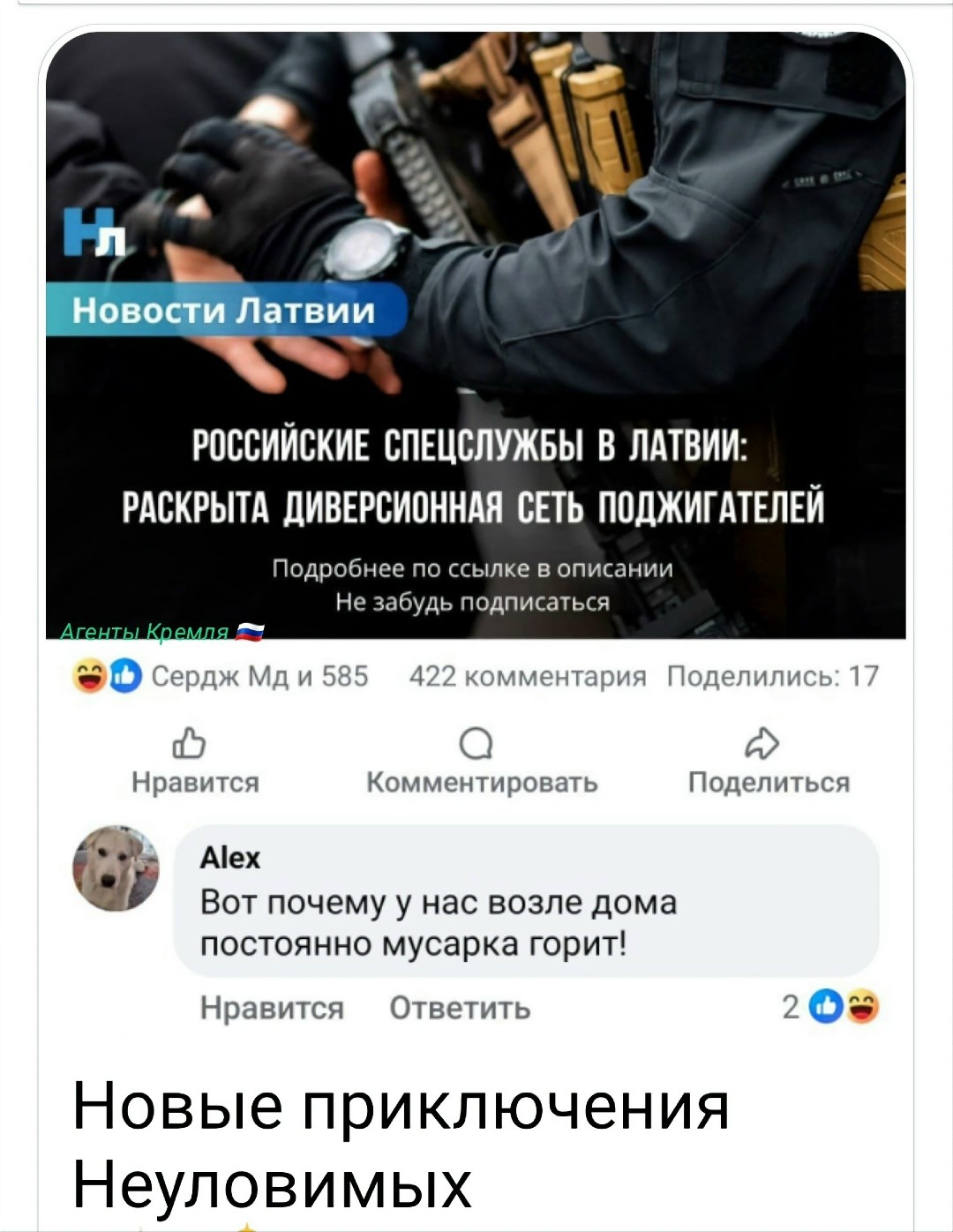Click the Нравится button under the post

pyautogui.click(x=195, y=783)
